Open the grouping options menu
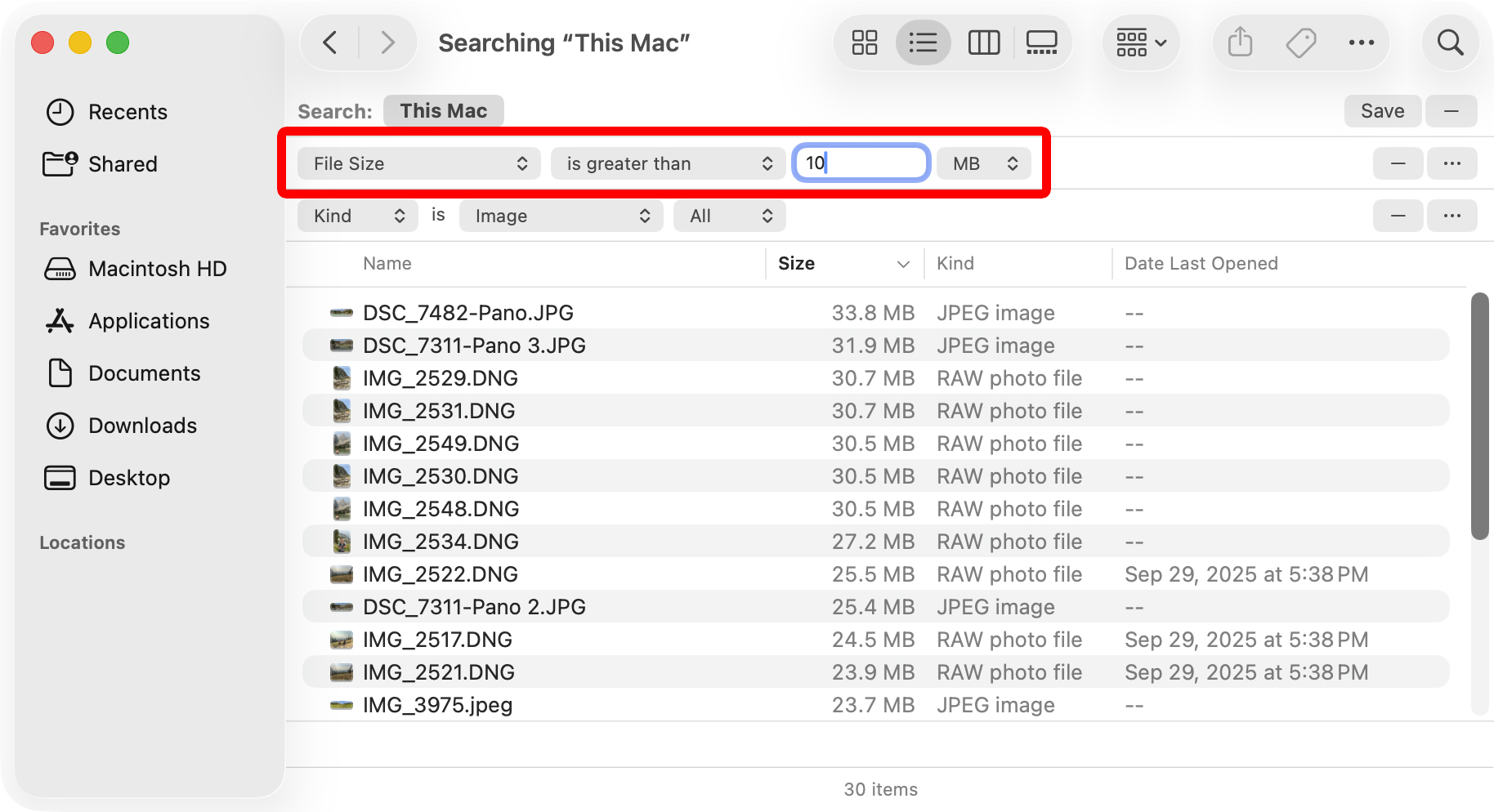1494x812 pixels. pyautogui.click(x=1141, y=42)
